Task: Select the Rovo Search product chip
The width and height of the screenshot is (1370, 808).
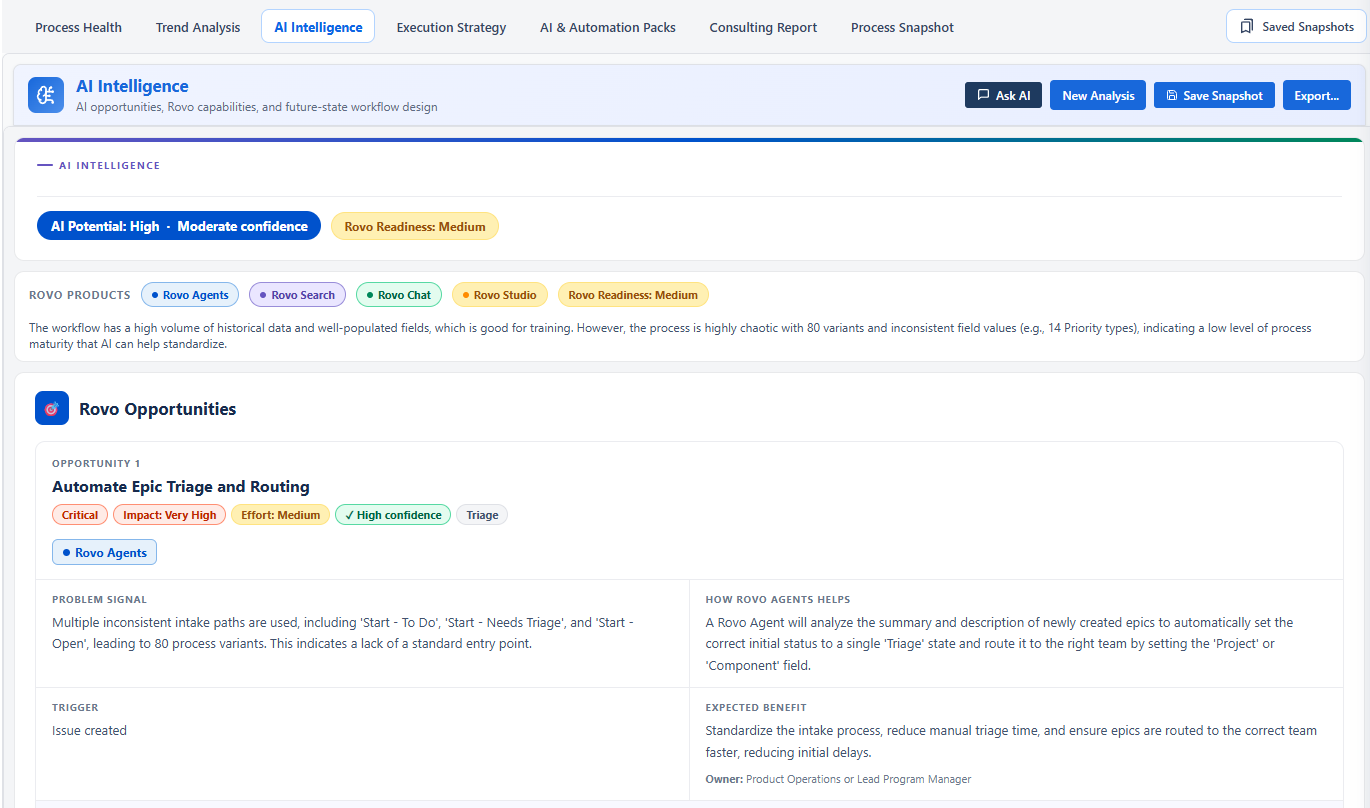Action: (x=297, y=295)
